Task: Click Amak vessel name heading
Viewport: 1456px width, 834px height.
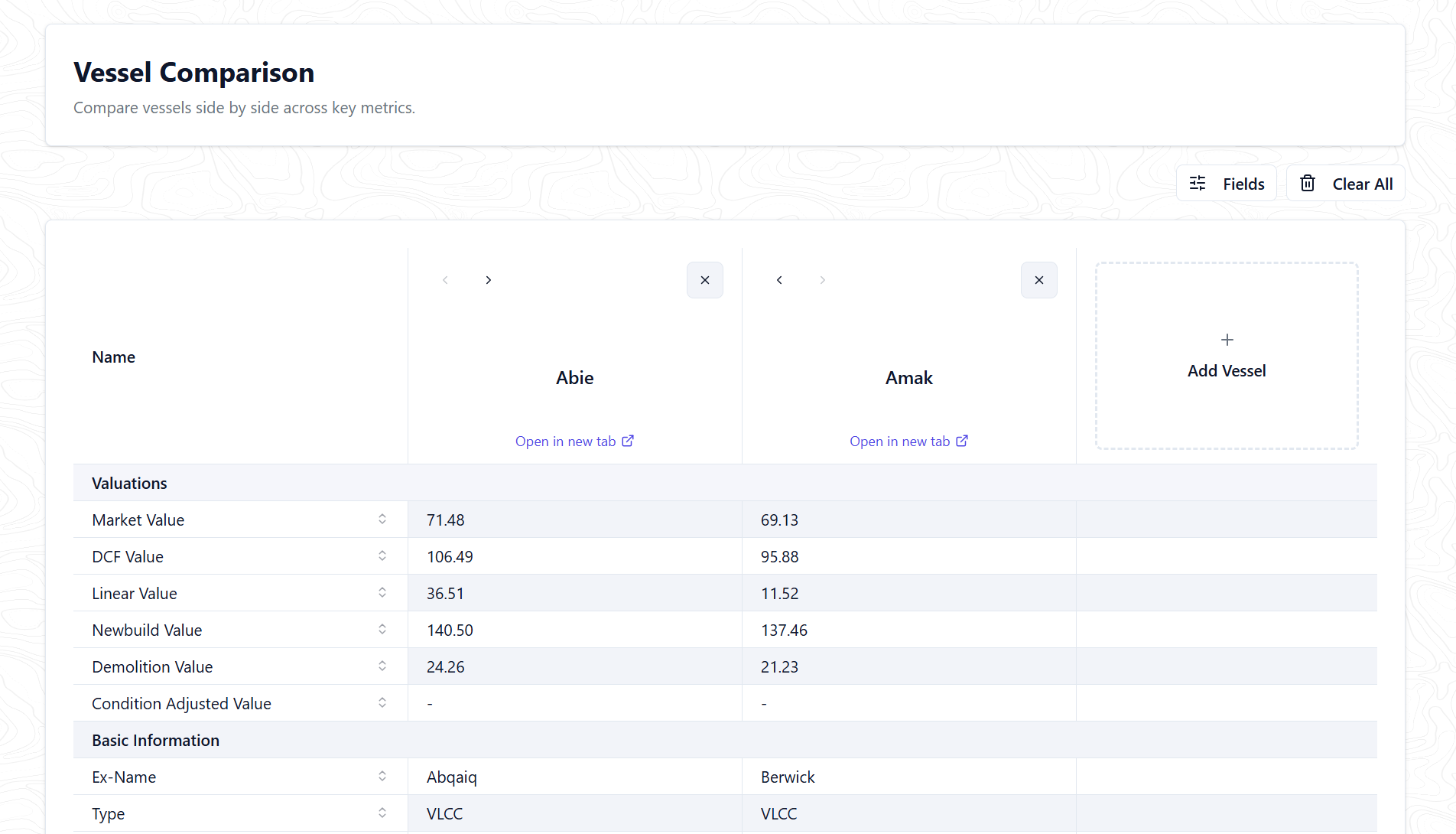Action: (x=909, y=378)
